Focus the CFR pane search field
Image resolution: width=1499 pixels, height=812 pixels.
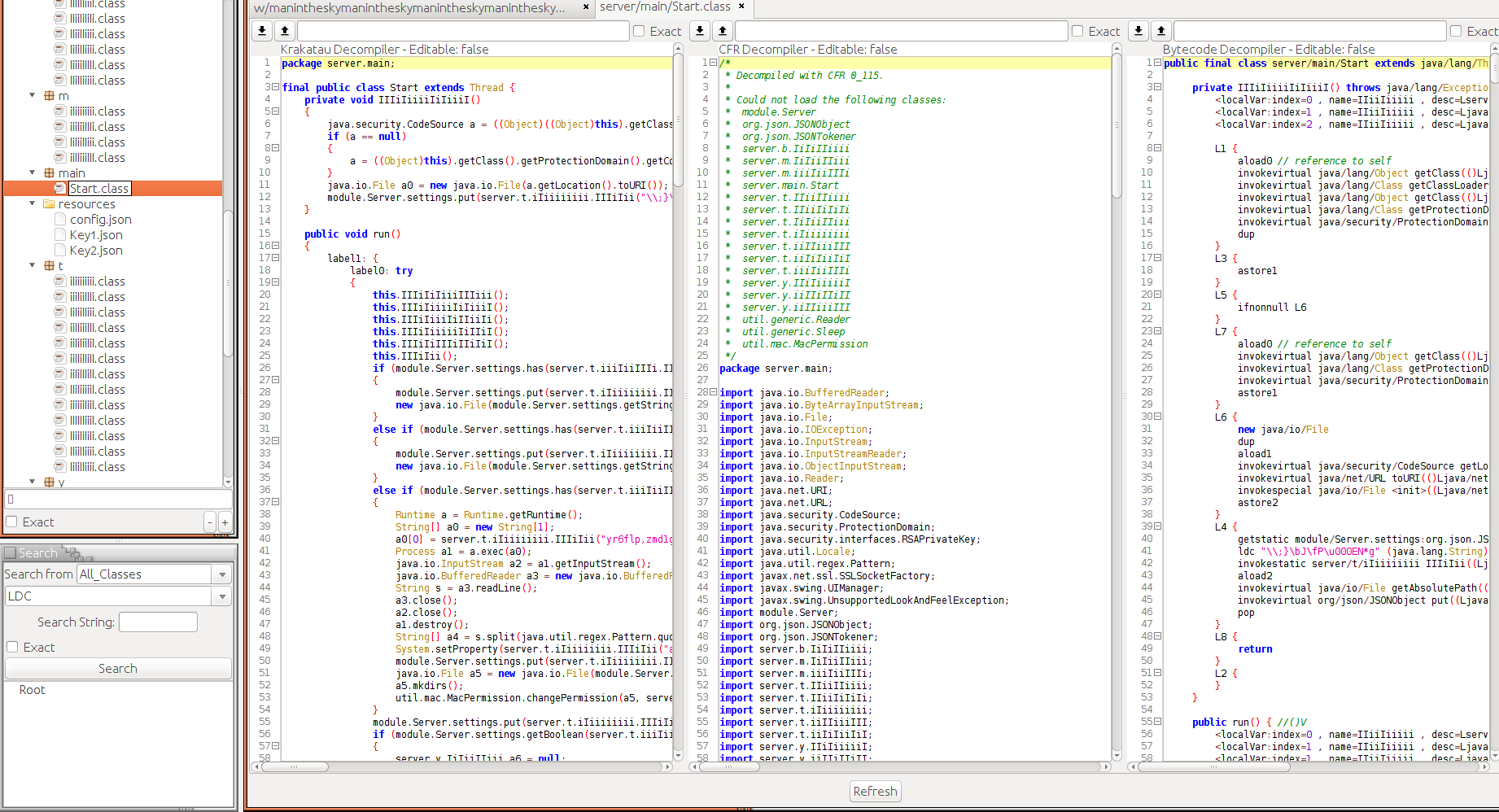coord(901,31)
